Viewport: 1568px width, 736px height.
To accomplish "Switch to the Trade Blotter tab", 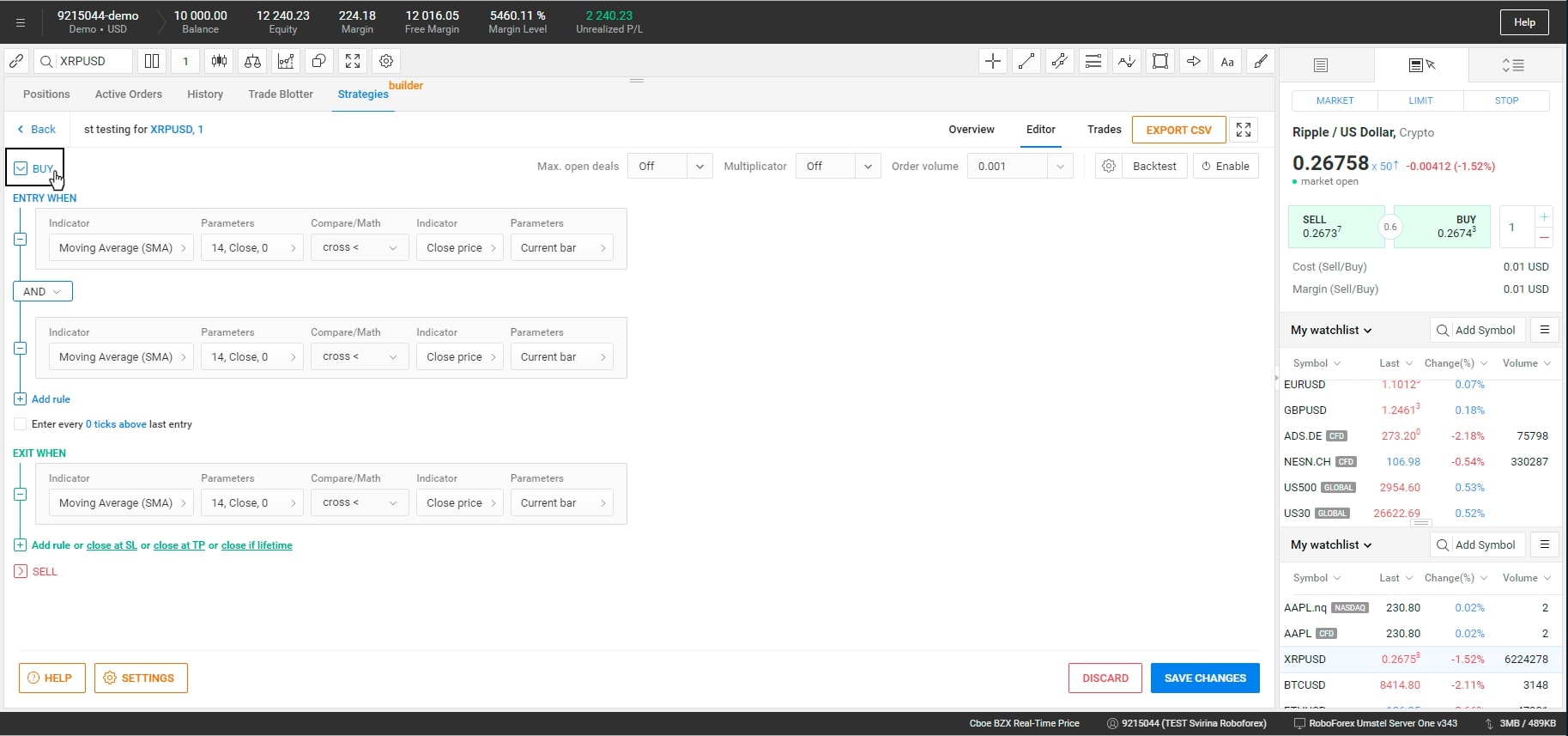I will pyautogui.click(x=280, y=94).
